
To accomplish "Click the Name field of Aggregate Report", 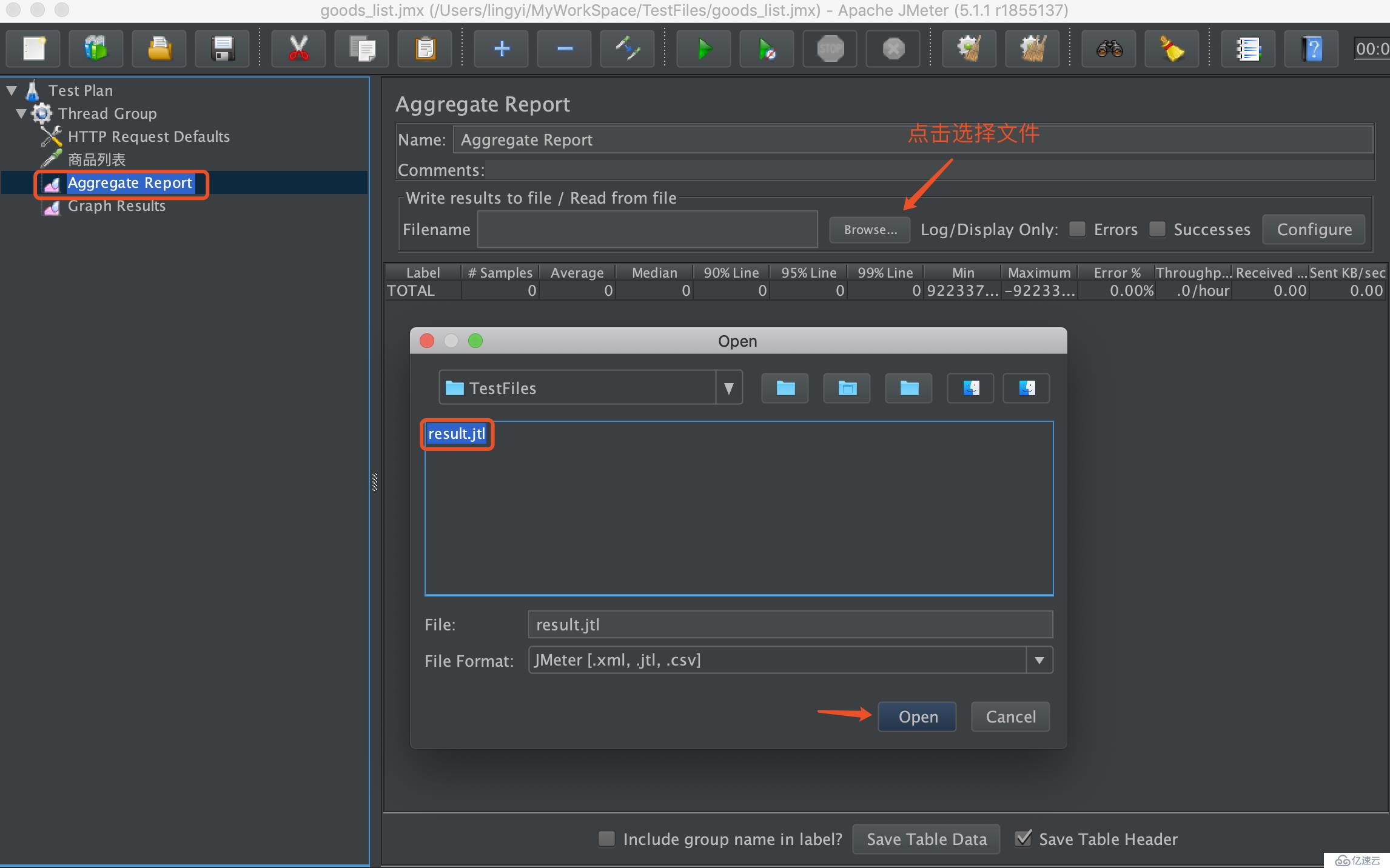I will click(x=913, y=139).
